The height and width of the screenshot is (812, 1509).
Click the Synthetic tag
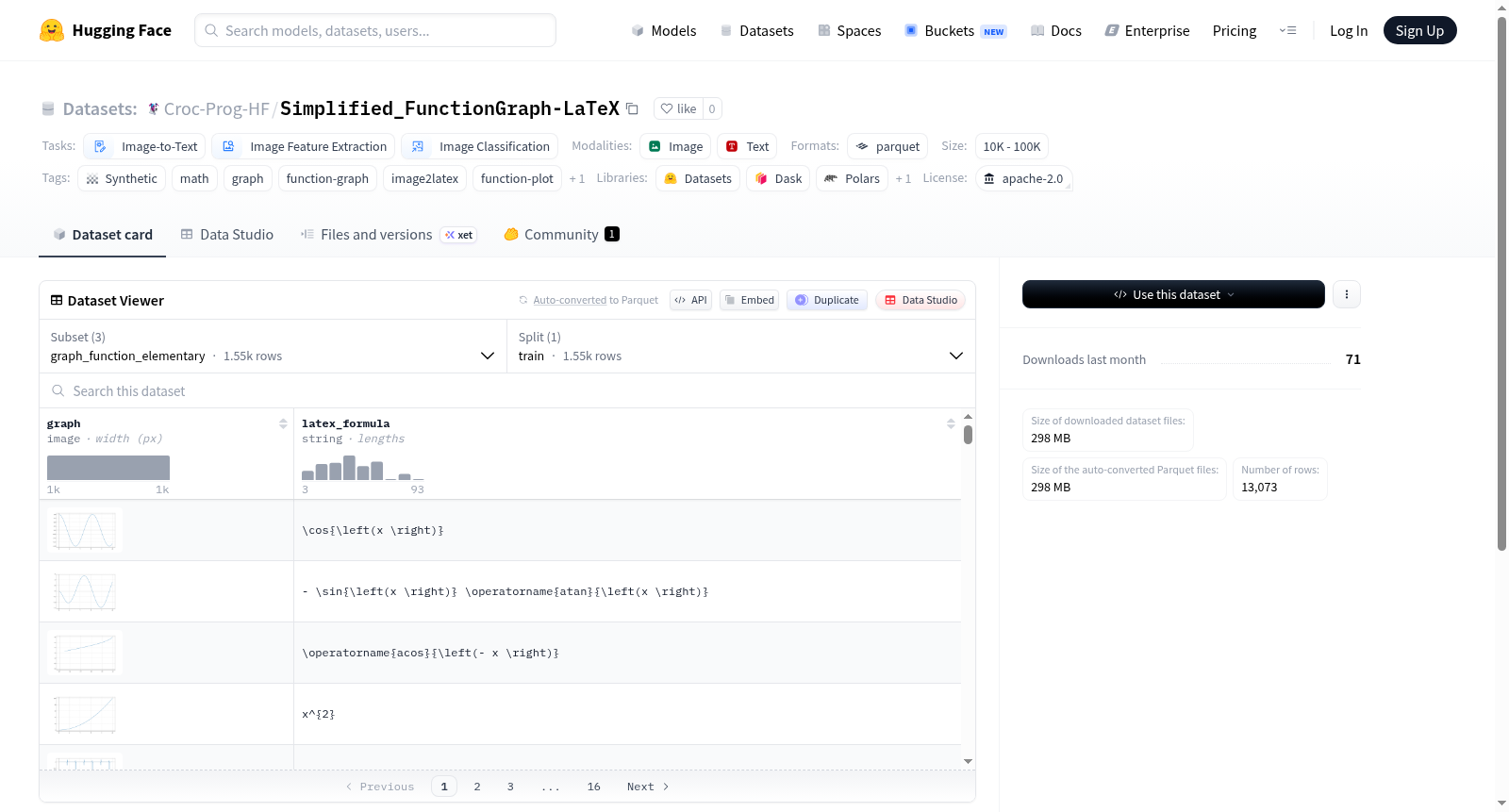point(122,178)
